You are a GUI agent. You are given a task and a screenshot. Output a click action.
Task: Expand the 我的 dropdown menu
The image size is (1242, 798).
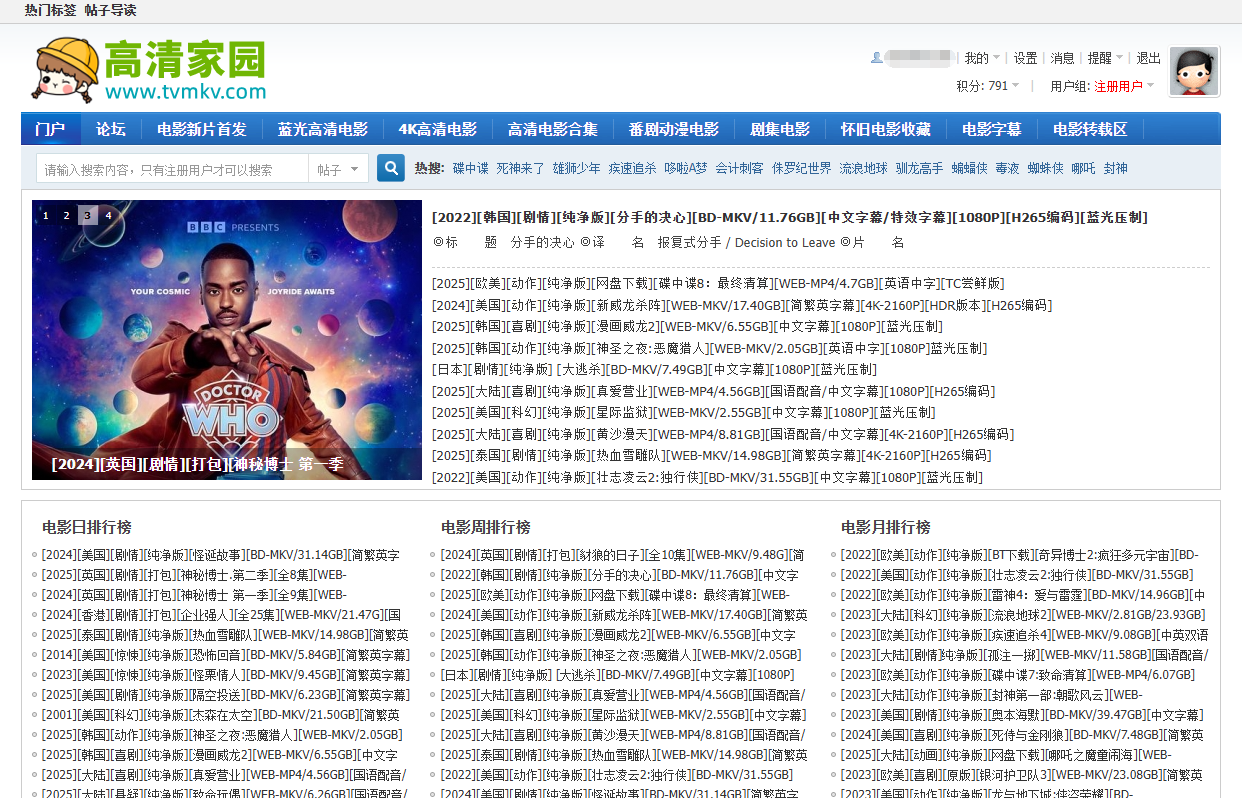point(982,58)
